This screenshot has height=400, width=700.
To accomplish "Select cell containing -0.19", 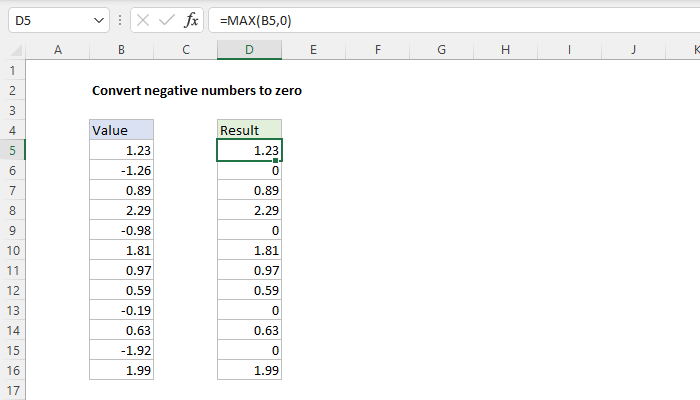I will (121, 310).
